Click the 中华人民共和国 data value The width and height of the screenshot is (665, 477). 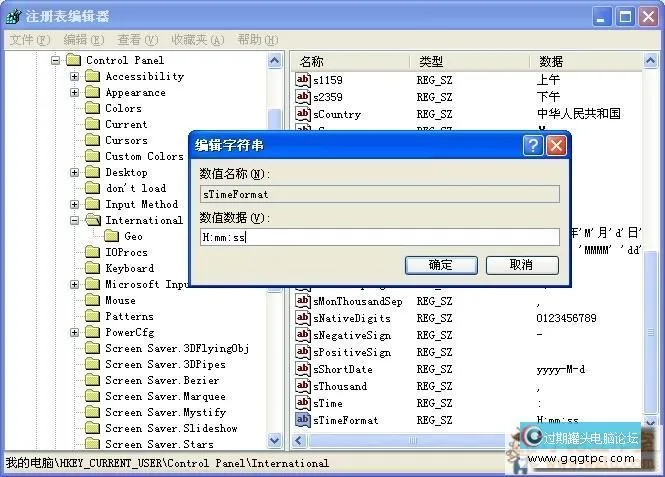click(578, 114)
